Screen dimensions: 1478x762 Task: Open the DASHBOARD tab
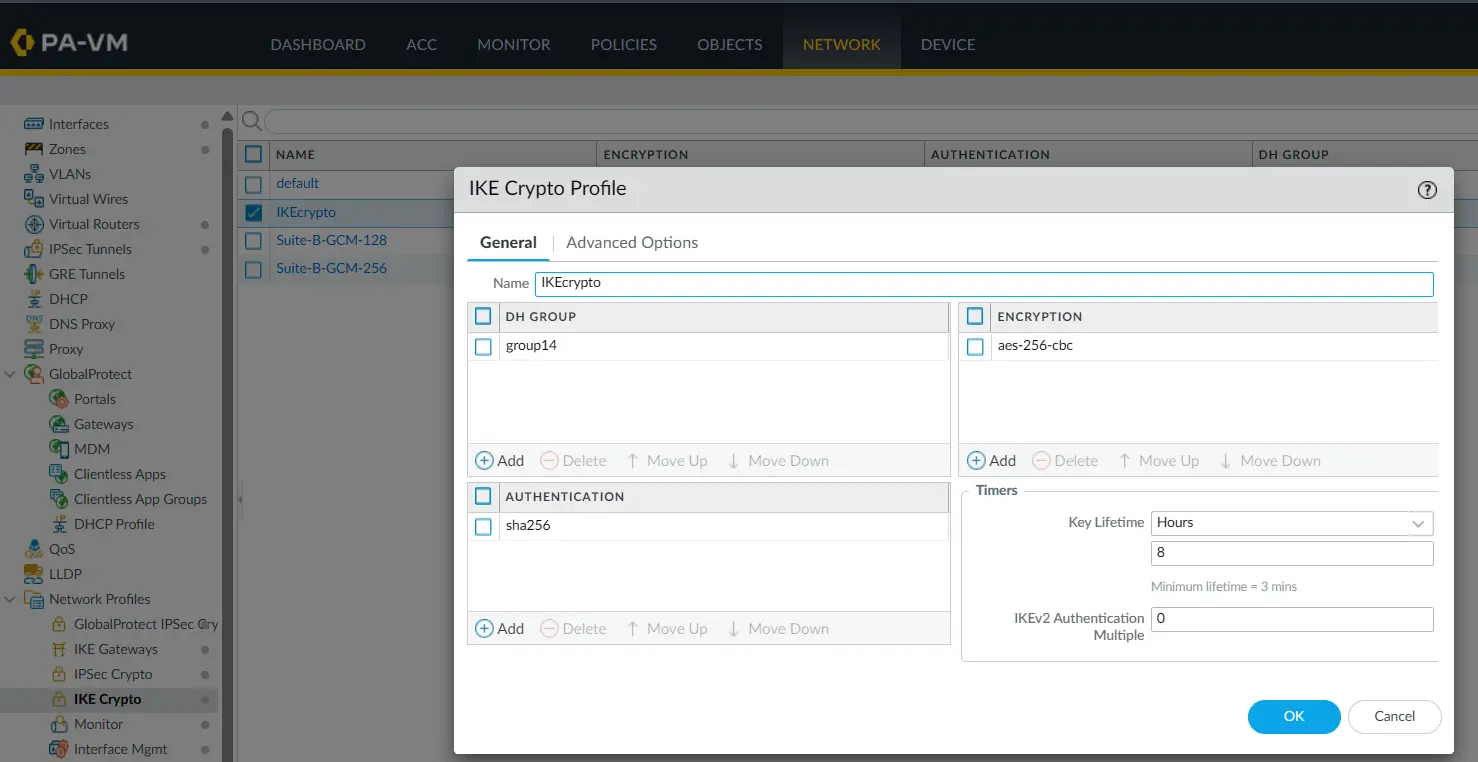(x=318, y=45)
